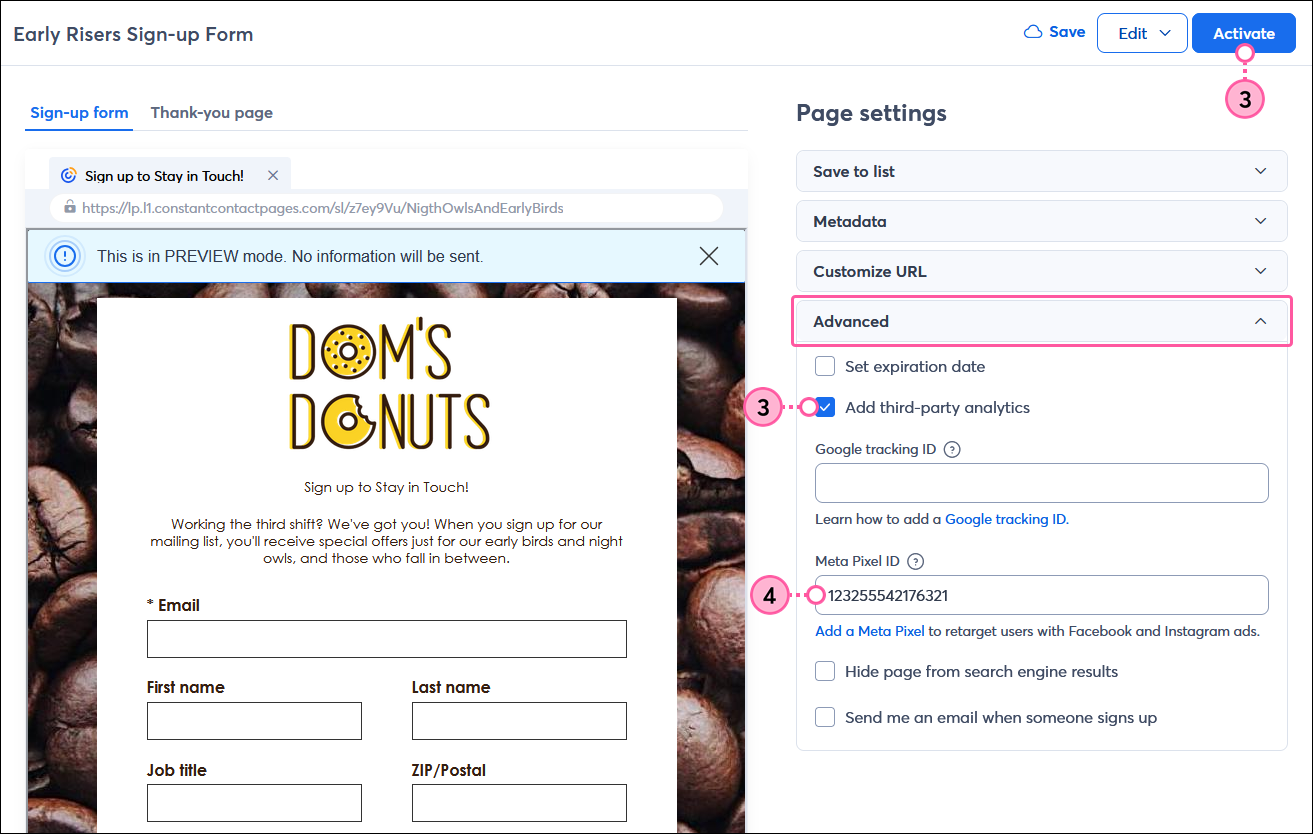
Task: Click the cloud Save icon
Action: point(1033,32)
